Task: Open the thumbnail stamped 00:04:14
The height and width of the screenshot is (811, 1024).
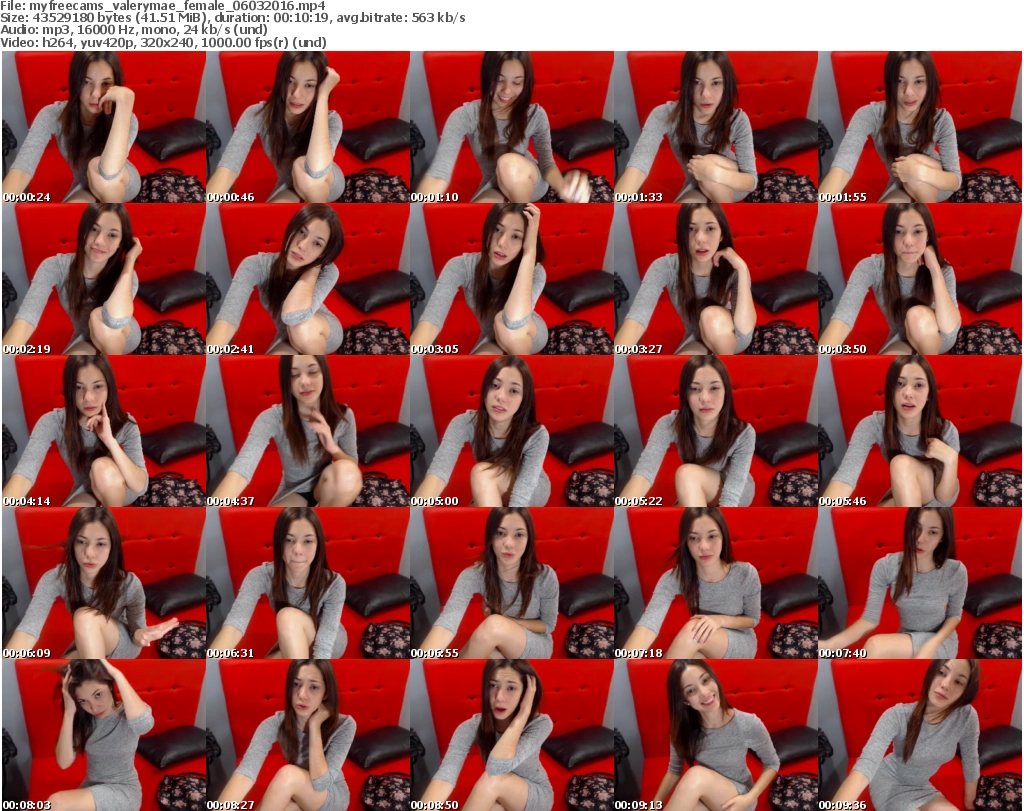Action: (104, 431)
